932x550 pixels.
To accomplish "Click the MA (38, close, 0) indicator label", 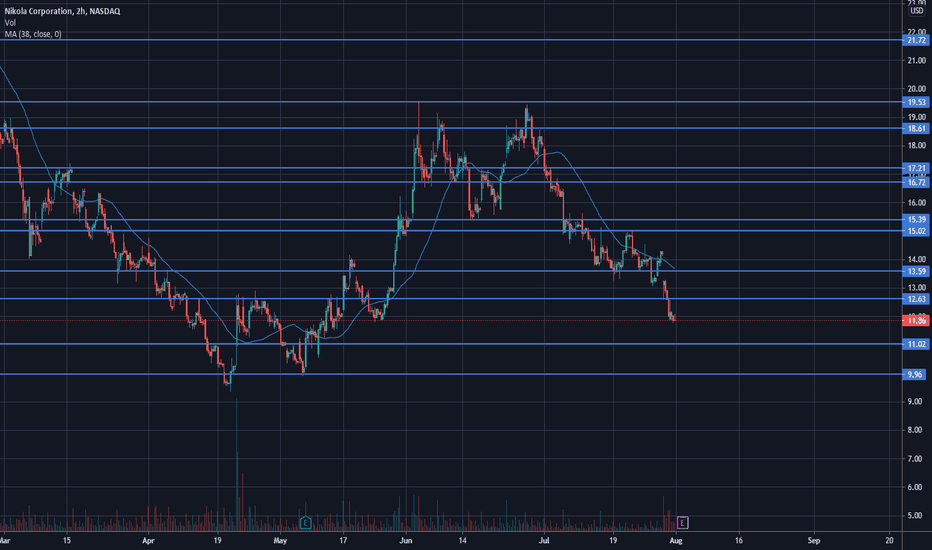I will tap(33, 34).
